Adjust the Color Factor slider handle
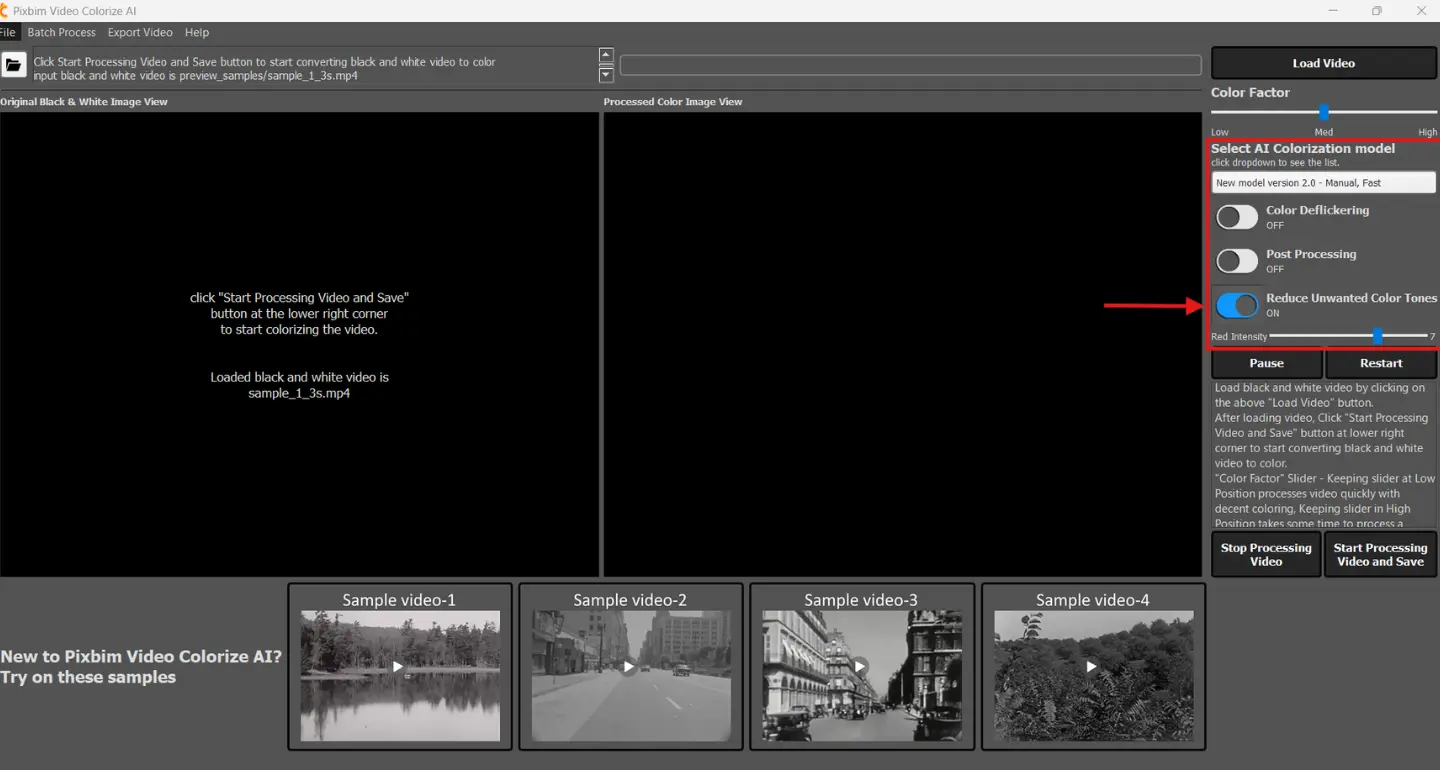 pyautogui.click(x=1324, y=112)
